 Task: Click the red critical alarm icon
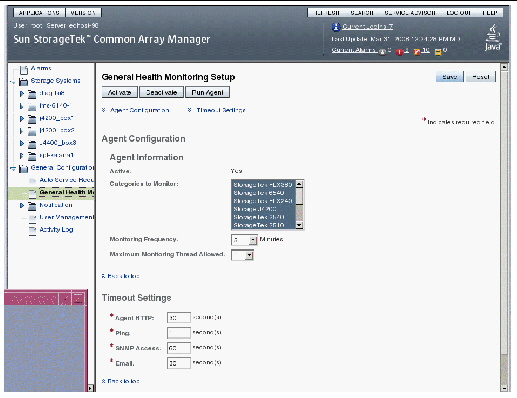(x=400, y=52)
